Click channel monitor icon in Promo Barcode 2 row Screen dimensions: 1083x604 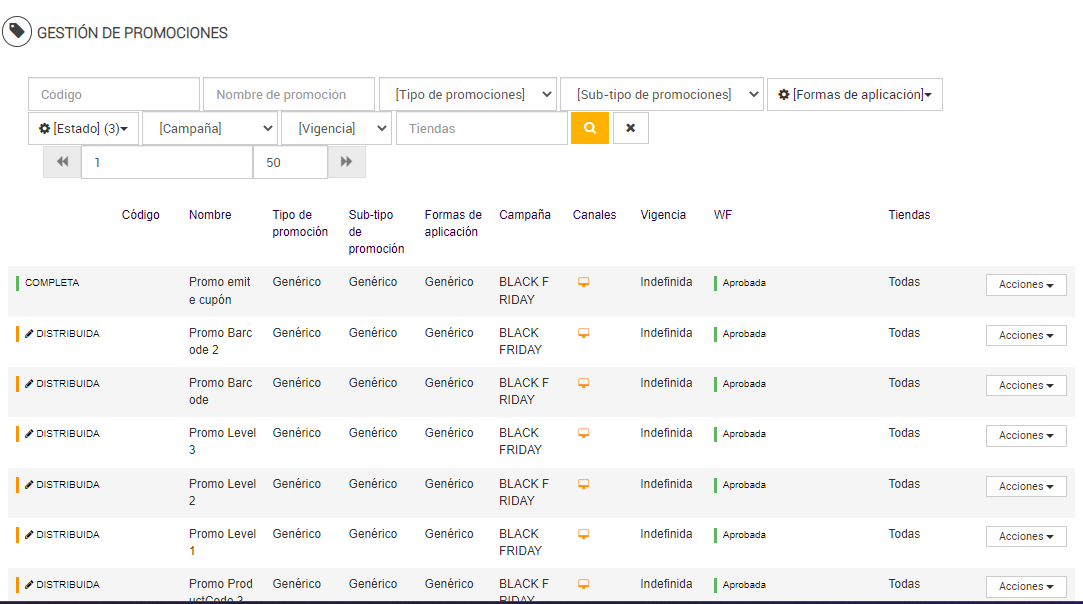[584, 333]
